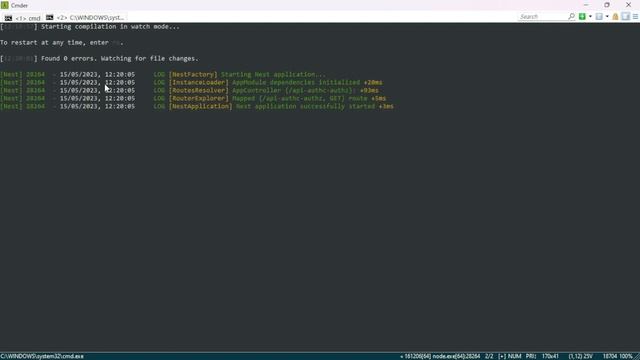Screen dimensions: 640x360
Task: Click console icon on the <1> cmd tab
Action: click(x=8, y=18)
